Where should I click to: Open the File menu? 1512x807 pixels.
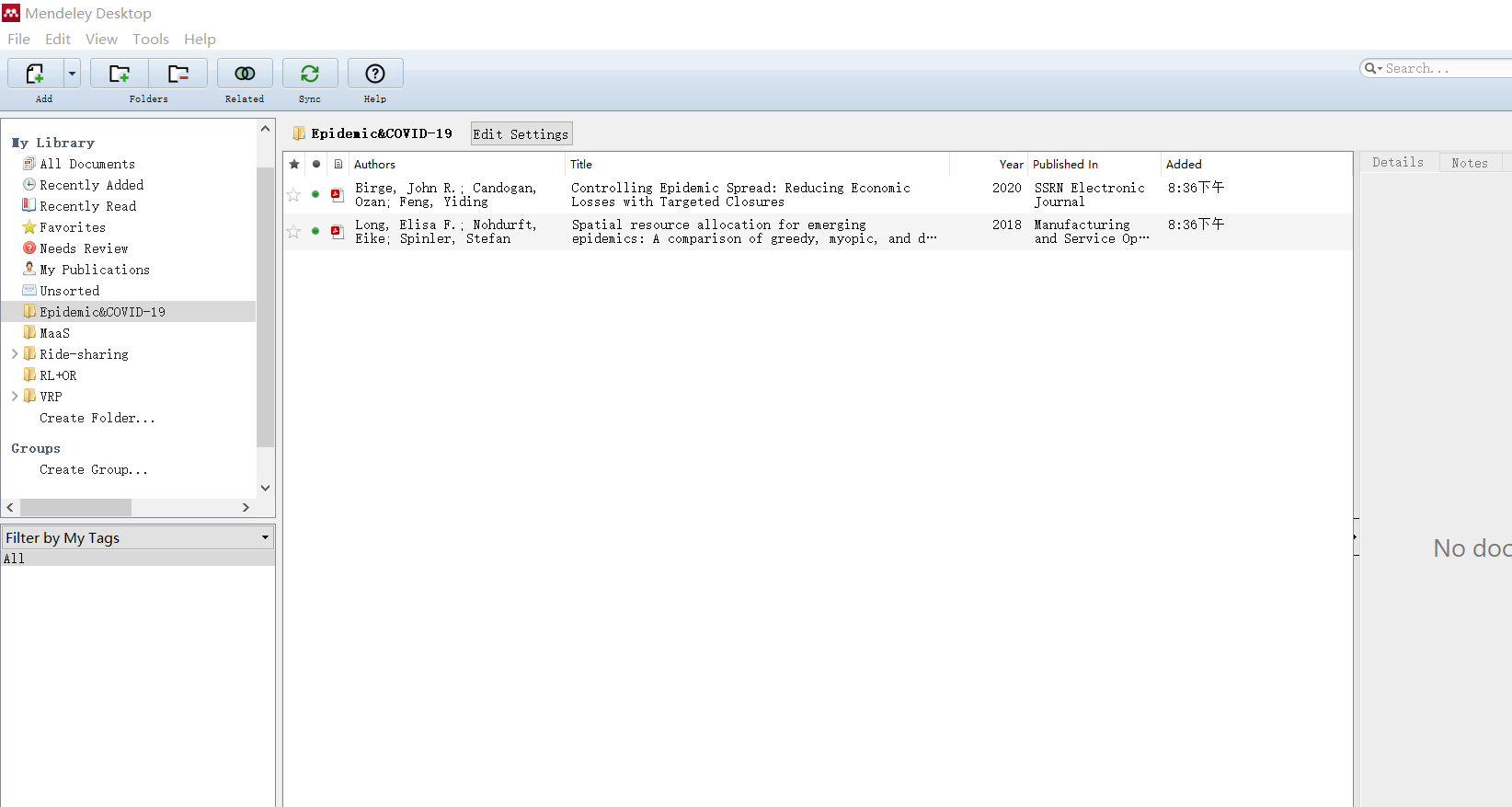point(18,39)
